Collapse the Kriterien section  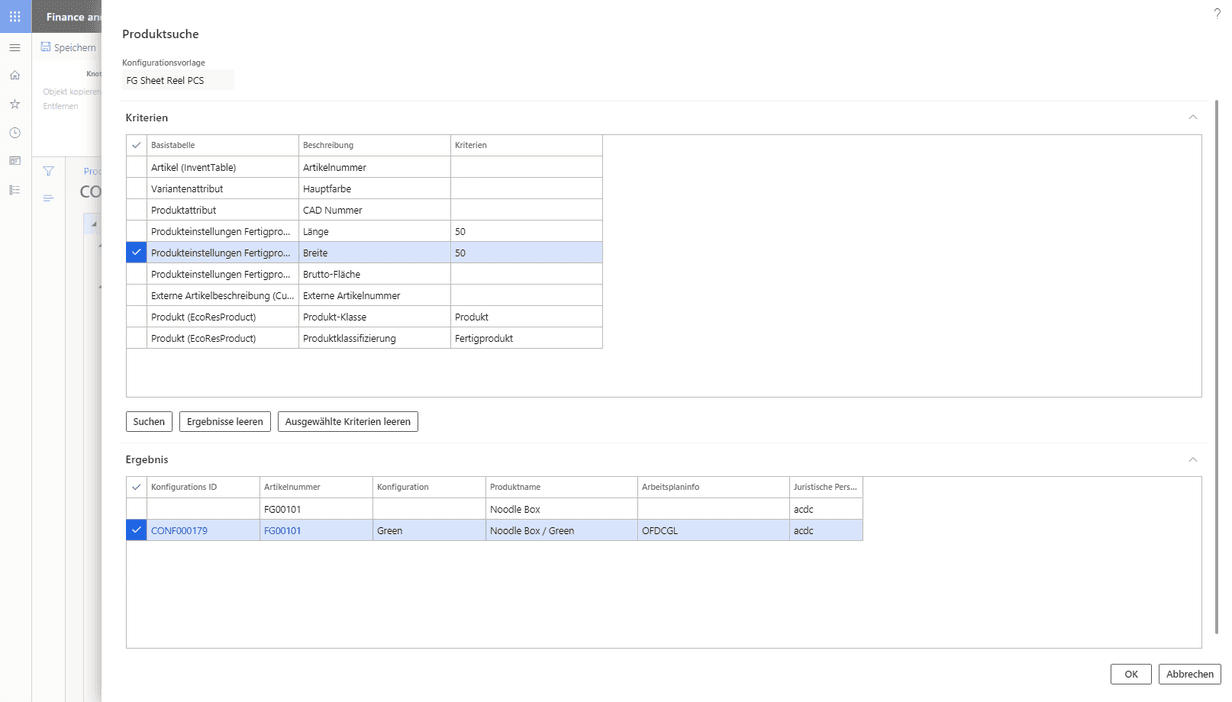click(1192, 118)
